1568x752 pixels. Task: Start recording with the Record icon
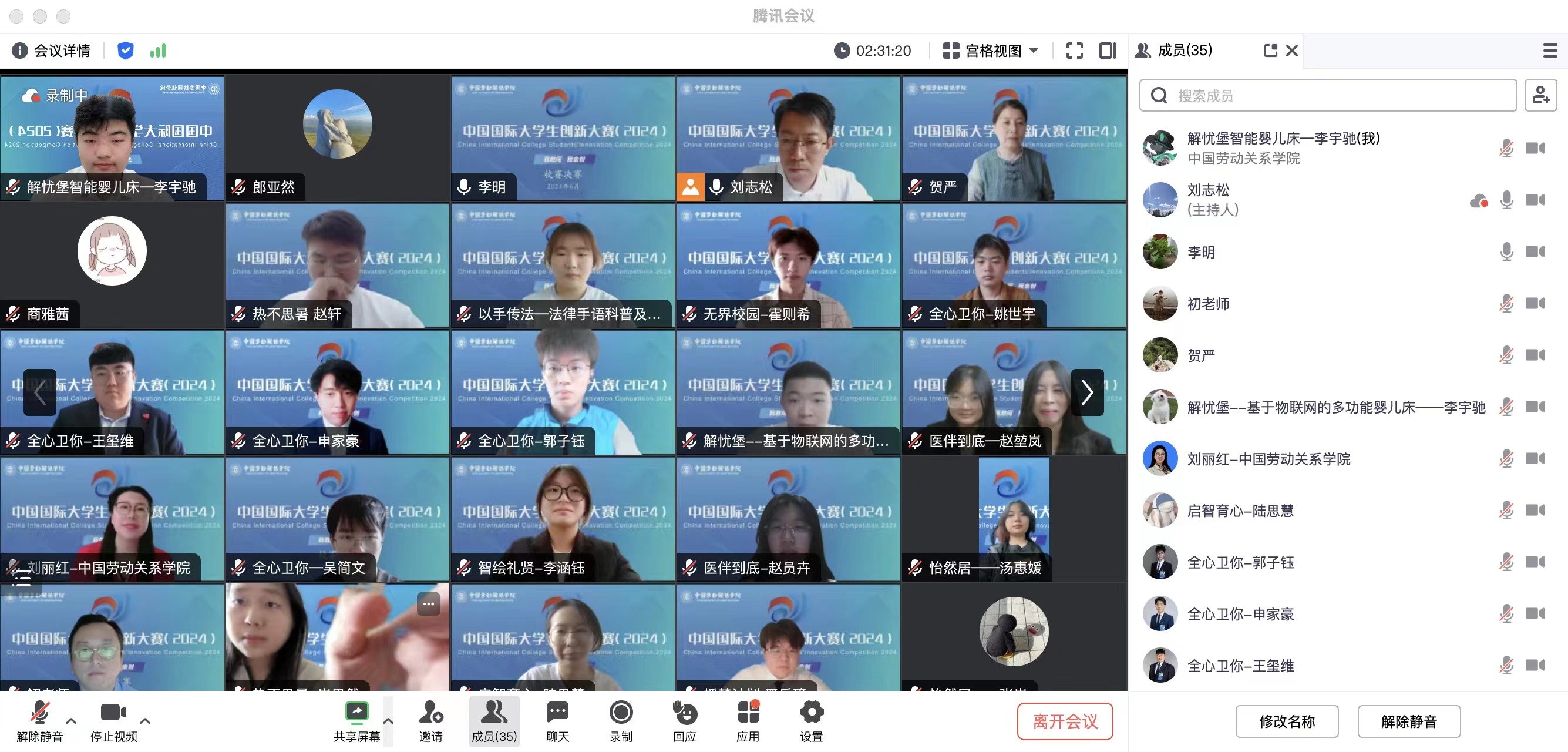(621, 714)
